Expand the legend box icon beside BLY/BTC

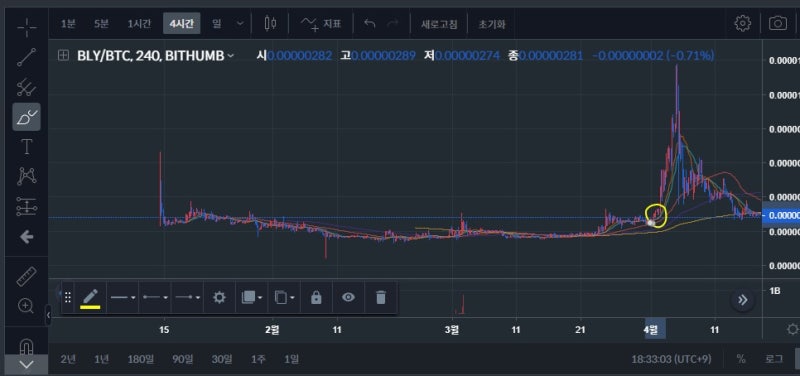coord(63,56)
